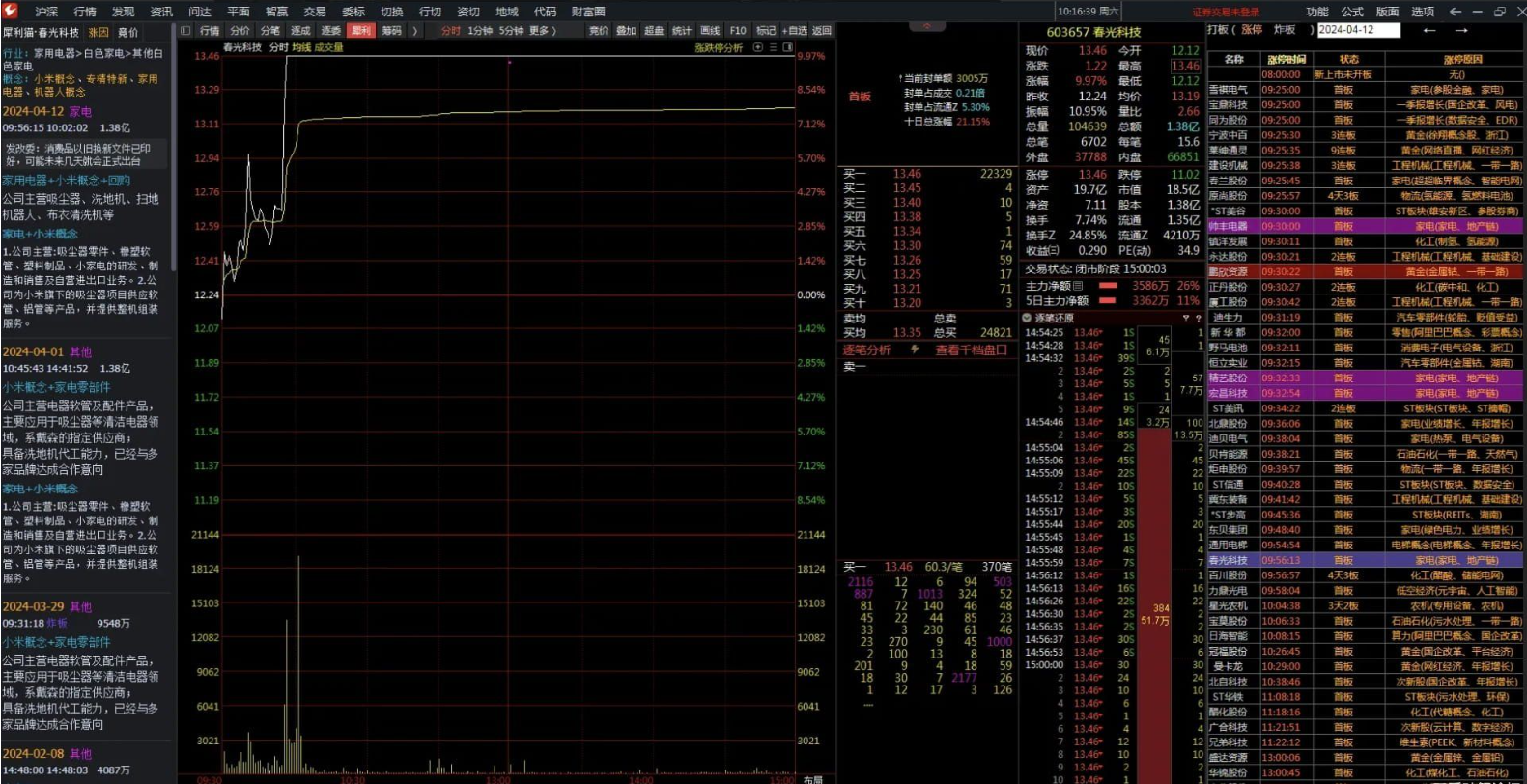
Task: Click the date field showing 2024-04-12
Action: [1358, 30]
